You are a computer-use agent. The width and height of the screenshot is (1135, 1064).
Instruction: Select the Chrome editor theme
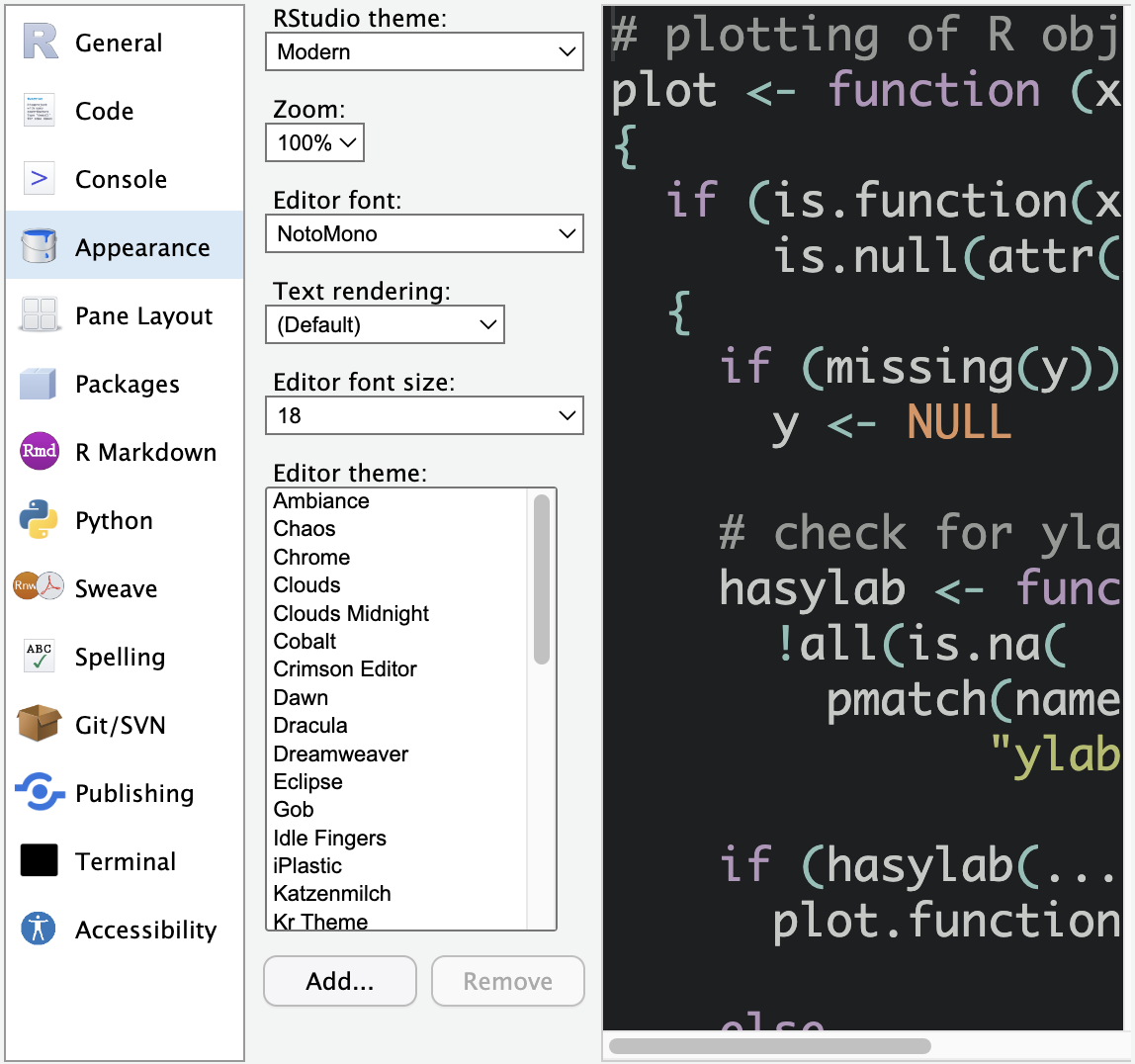click(x=312, y=557)
